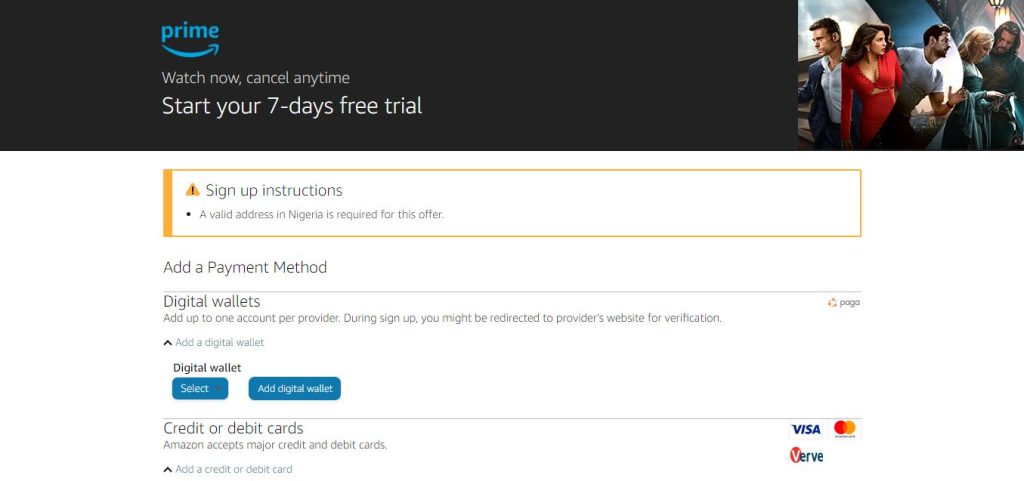Collapse using chevron beside Add a digital wallet
This screenshot has width=1024, height=481.
(x=168, y=343)
